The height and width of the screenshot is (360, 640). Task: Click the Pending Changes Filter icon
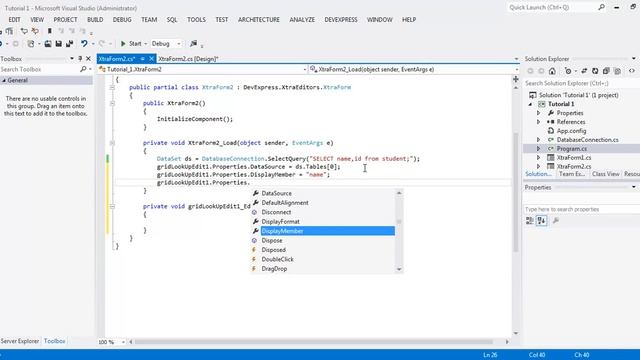click(568, 71)
